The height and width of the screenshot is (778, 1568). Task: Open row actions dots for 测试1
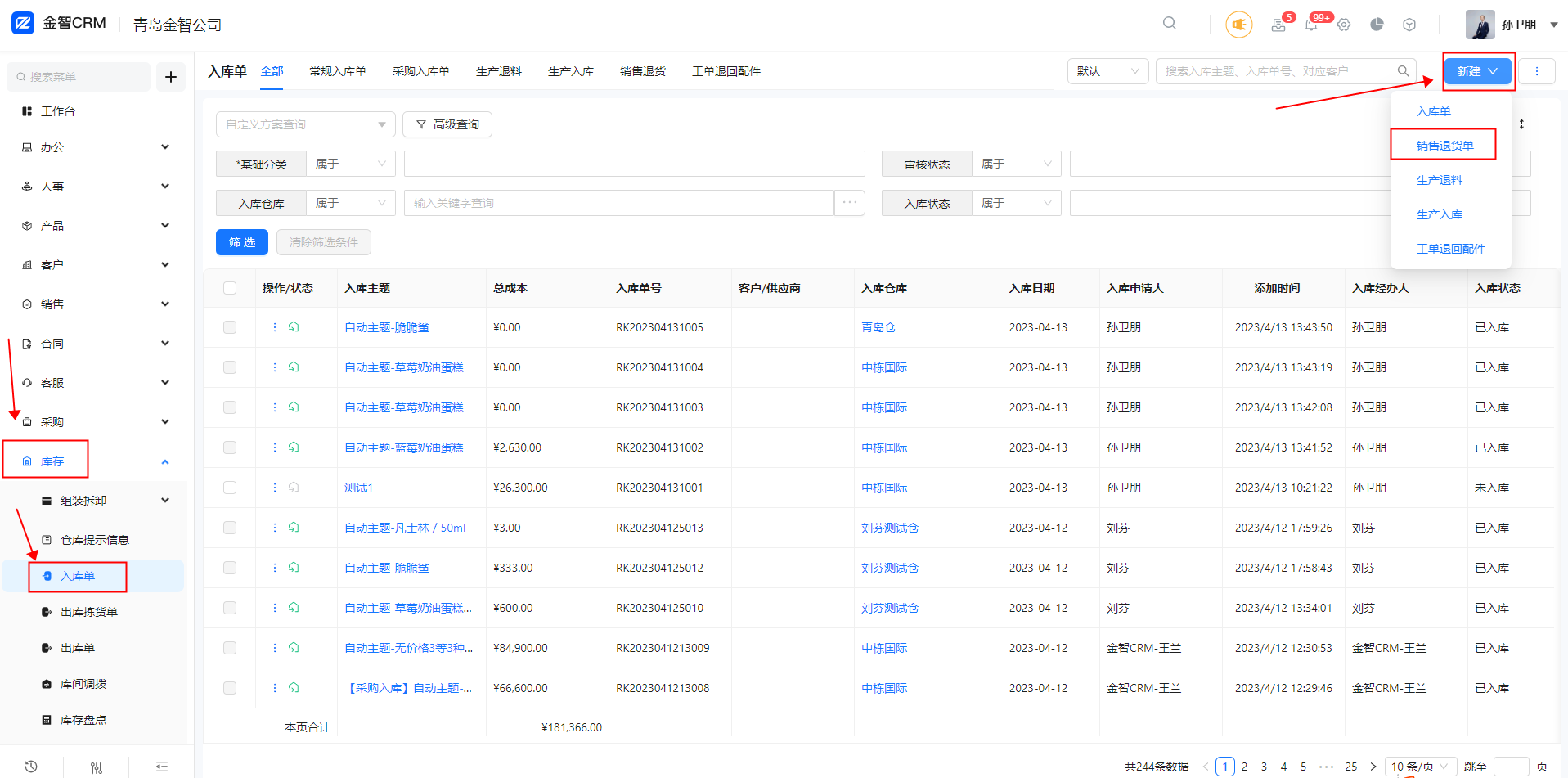tap(275, 488)
